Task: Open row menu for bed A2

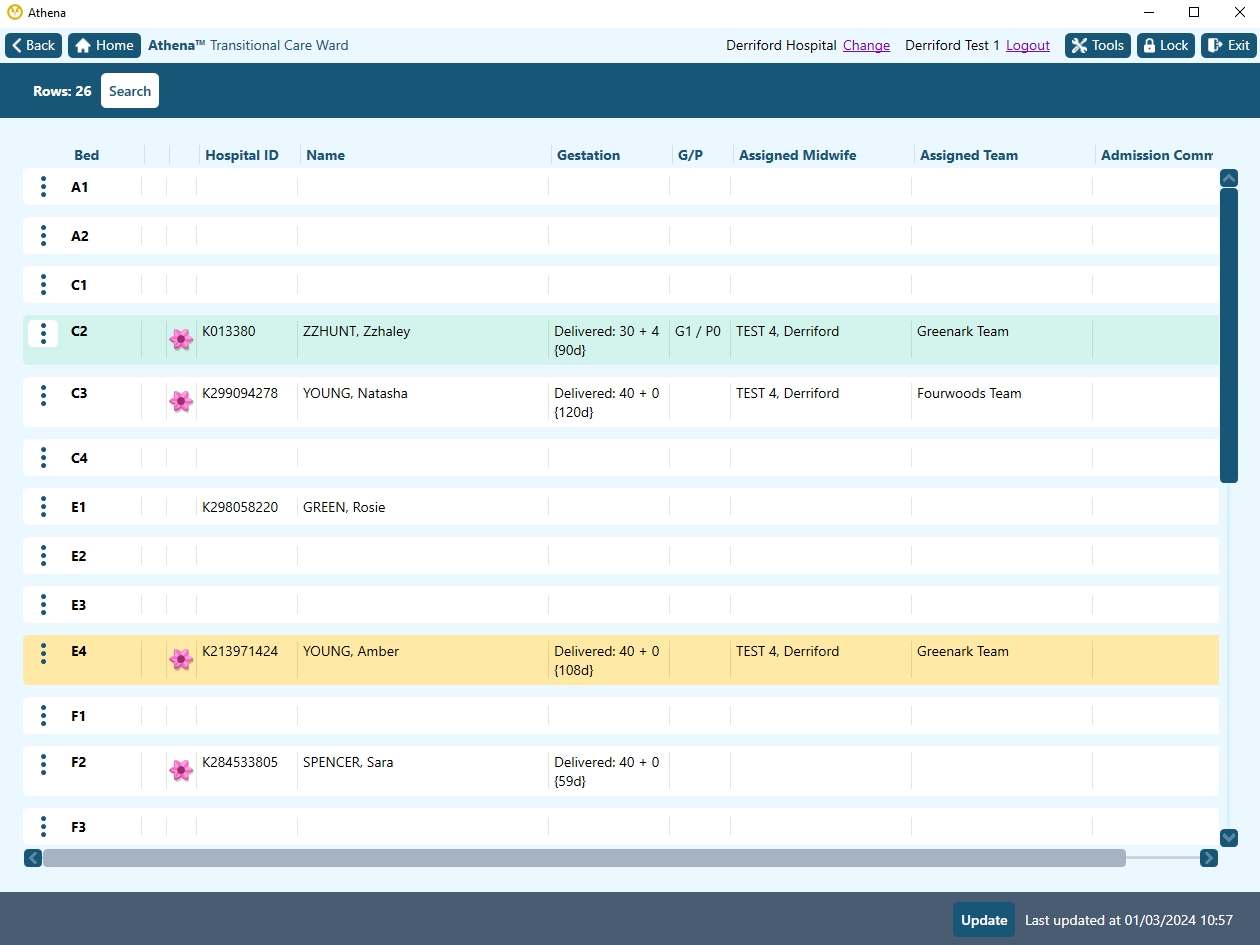Action: (x=43, y=235)
